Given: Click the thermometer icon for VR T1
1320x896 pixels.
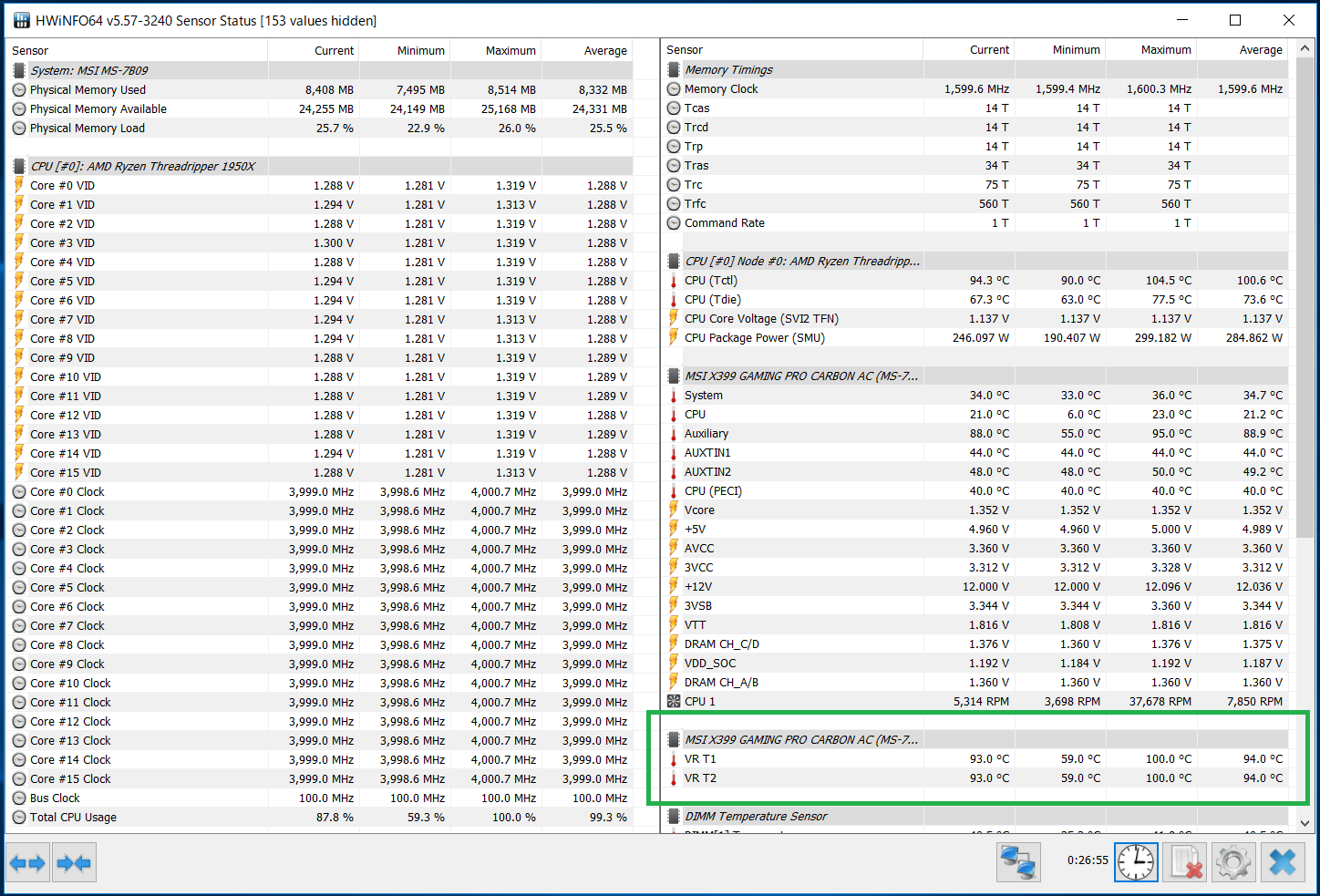Looking at the screenshot, I should tap(674, 759).
